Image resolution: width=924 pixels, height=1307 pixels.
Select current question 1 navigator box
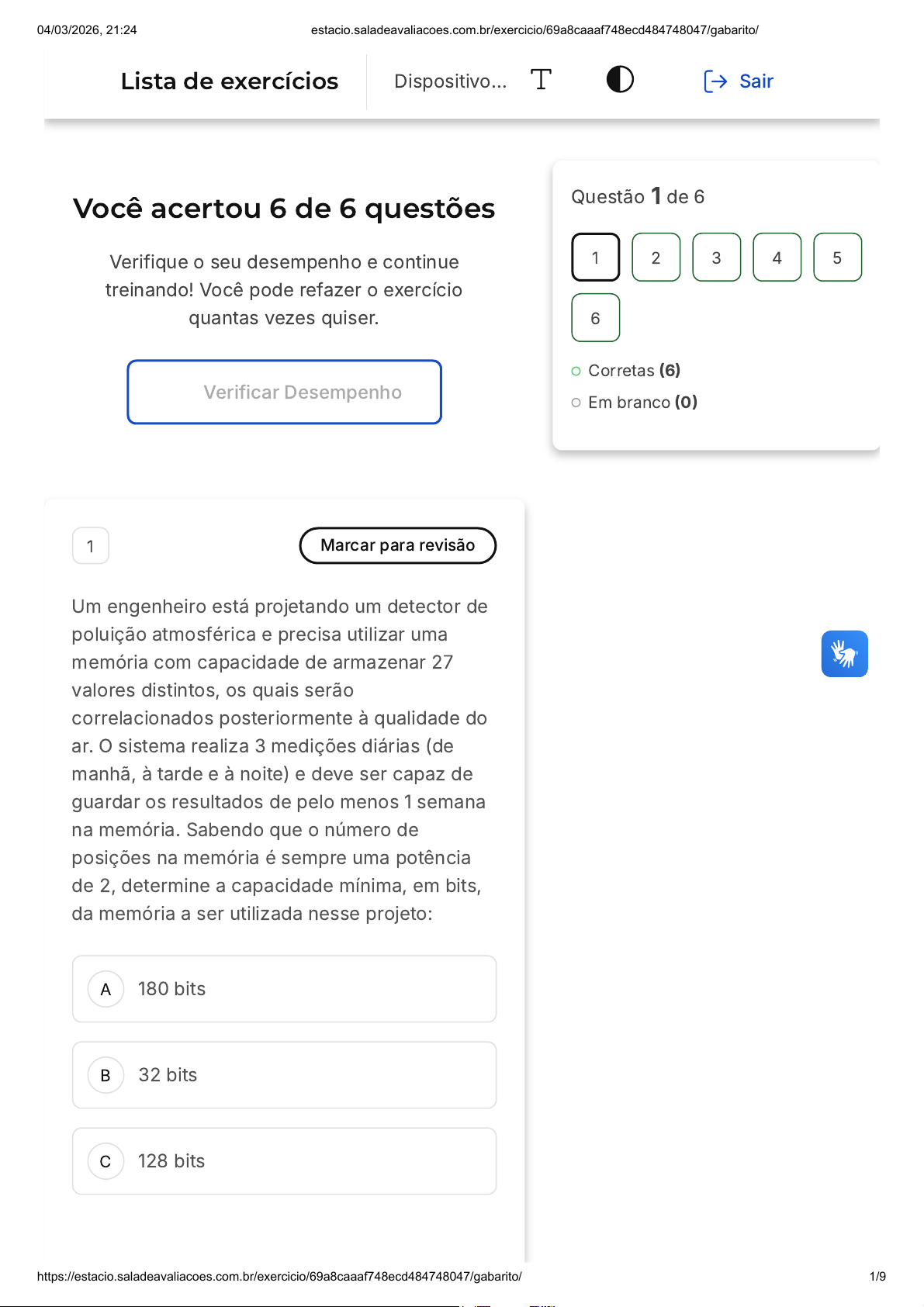(595, 258)
